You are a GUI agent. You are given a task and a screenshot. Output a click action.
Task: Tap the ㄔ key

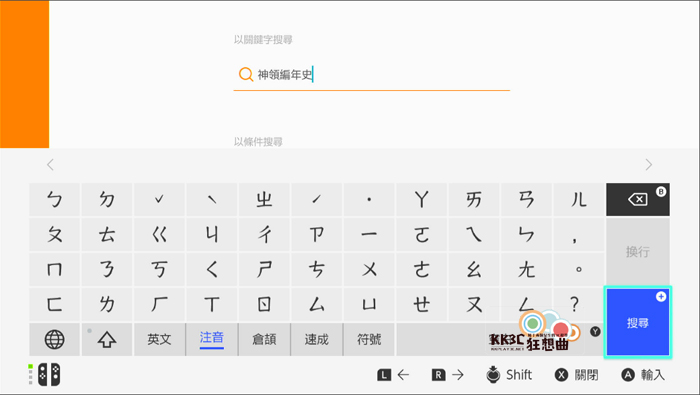264,234
